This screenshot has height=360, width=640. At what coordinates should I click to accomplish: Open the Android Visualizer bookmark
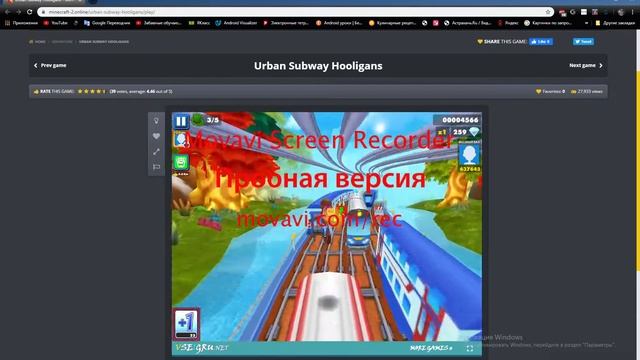click(236, 23)
